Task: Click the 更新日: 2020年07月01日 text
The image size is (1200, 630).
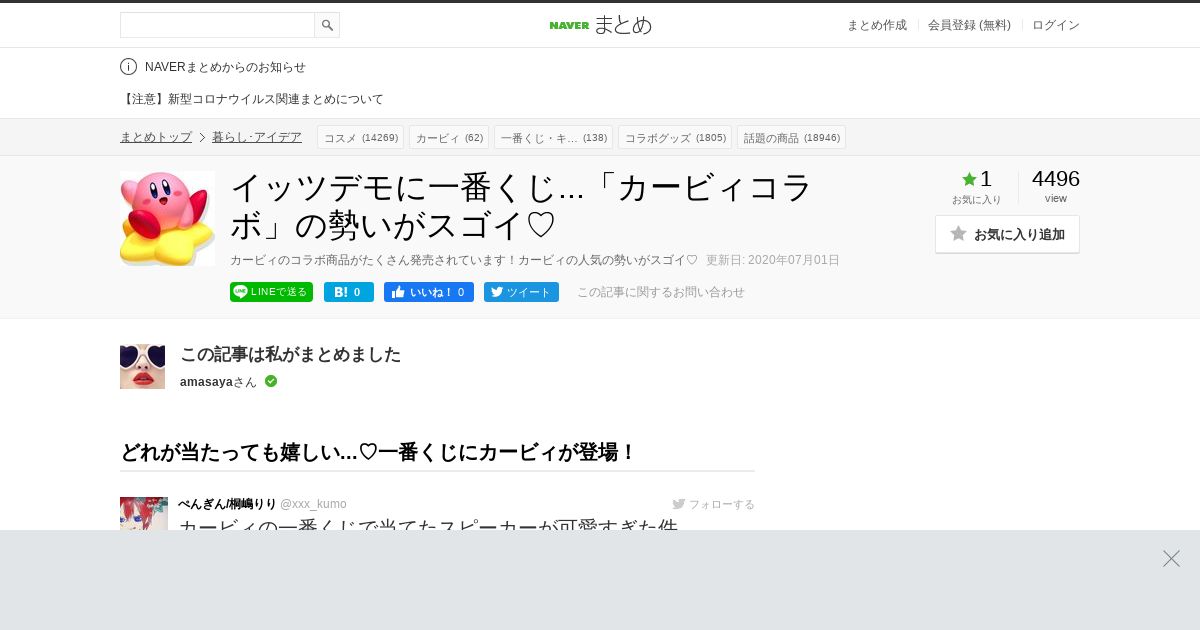Action: tap(773, 260)
